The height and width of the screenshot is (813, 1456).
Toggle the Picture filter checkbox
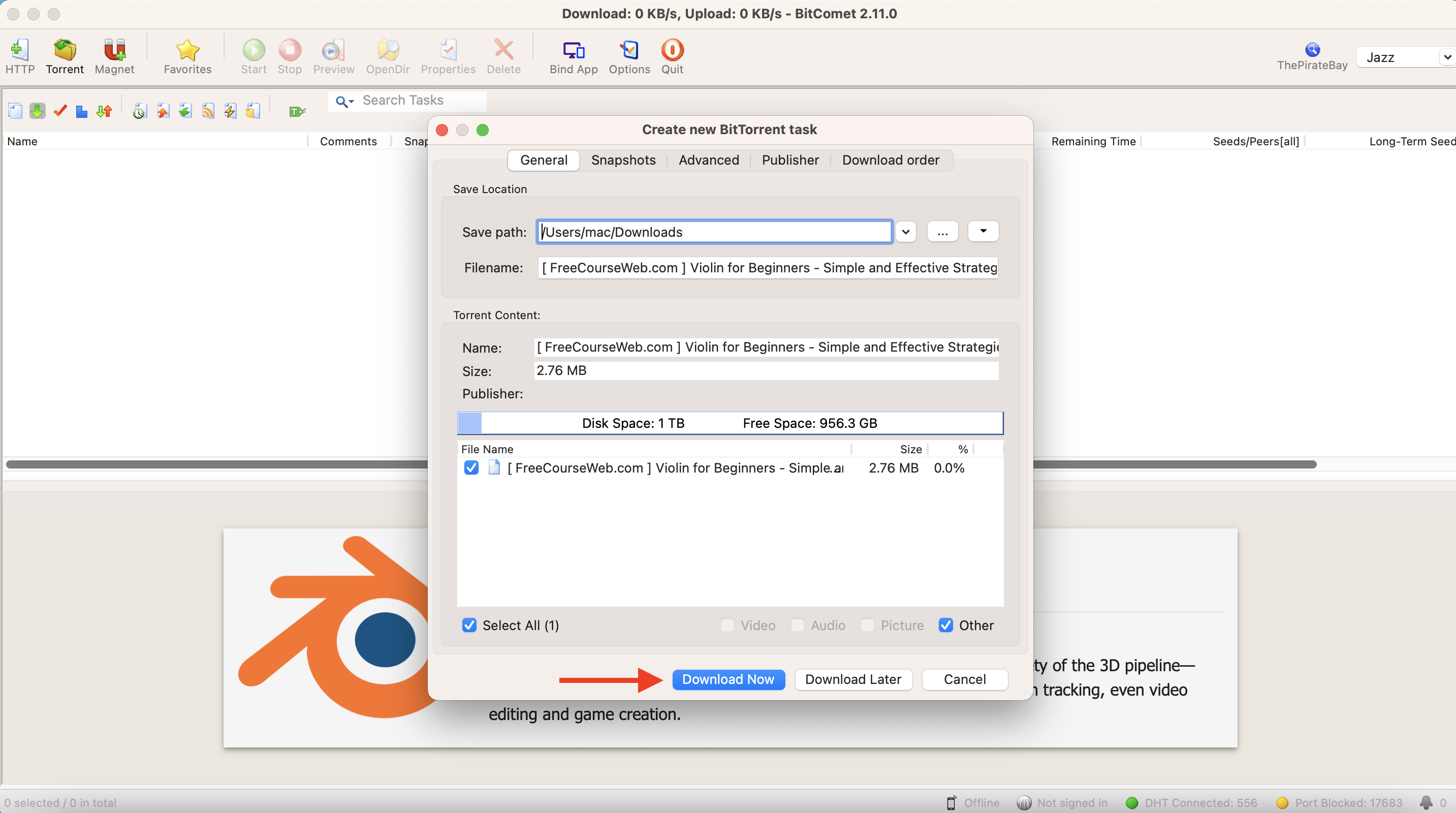(867, 626)
